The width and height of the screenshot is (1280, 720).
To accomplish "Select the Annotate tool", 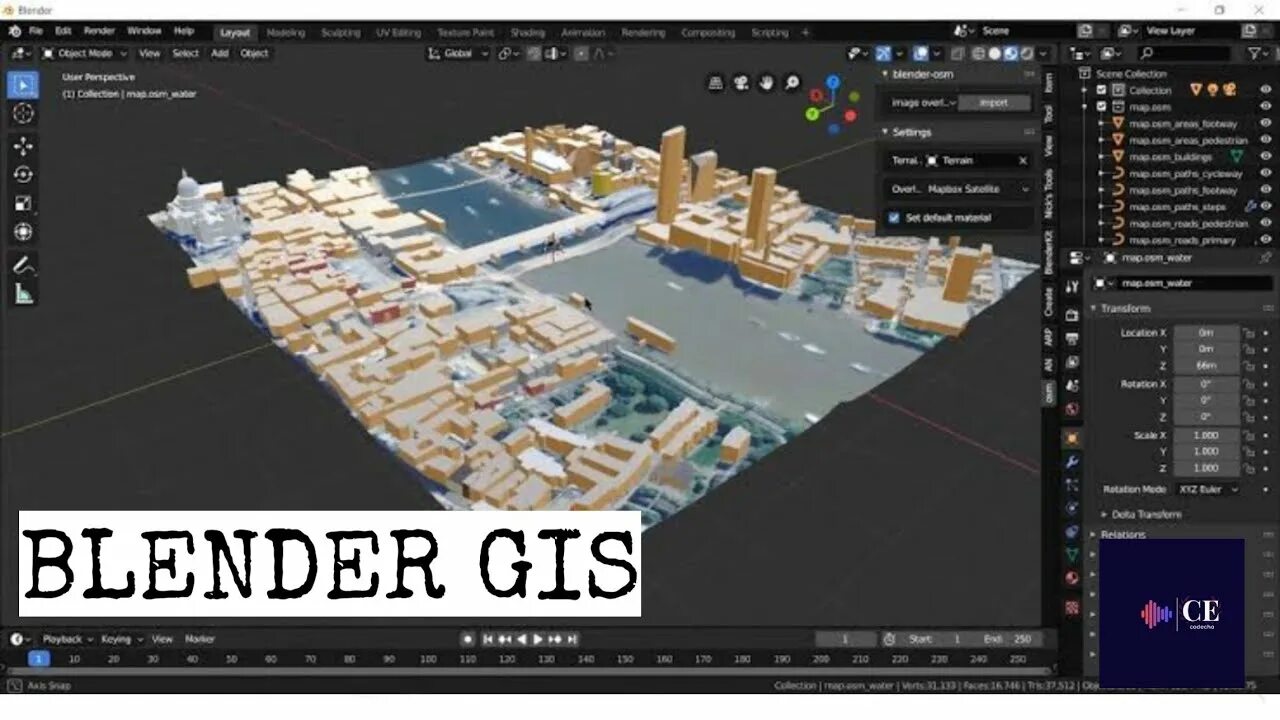I will [x=23, y=265].
